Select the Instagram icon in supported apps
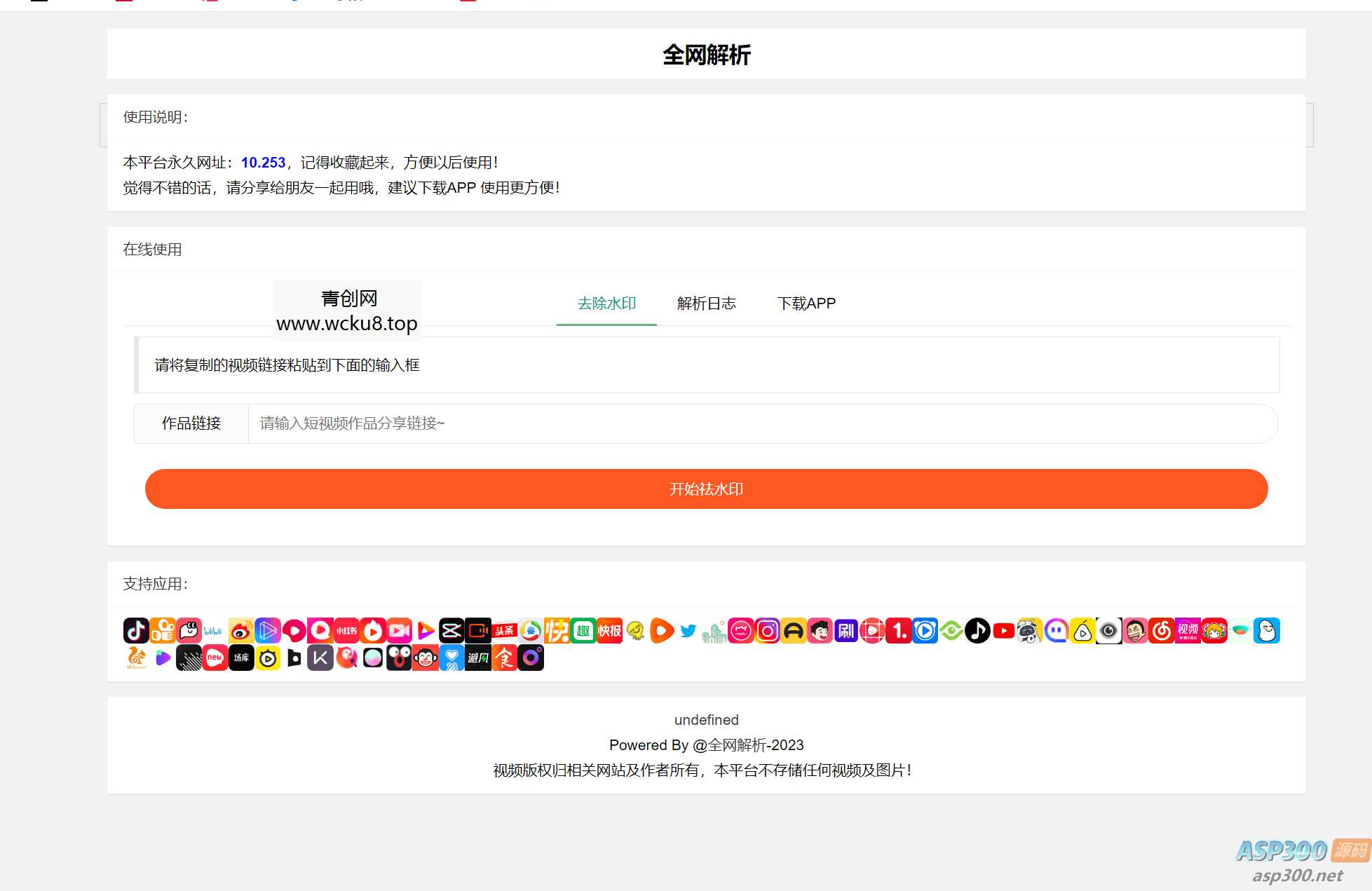 768,630
